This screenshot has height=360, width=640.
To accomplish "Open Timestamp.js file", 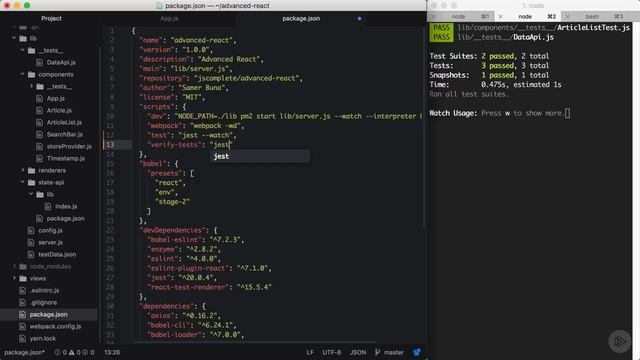I will click(x=66, y=158).
